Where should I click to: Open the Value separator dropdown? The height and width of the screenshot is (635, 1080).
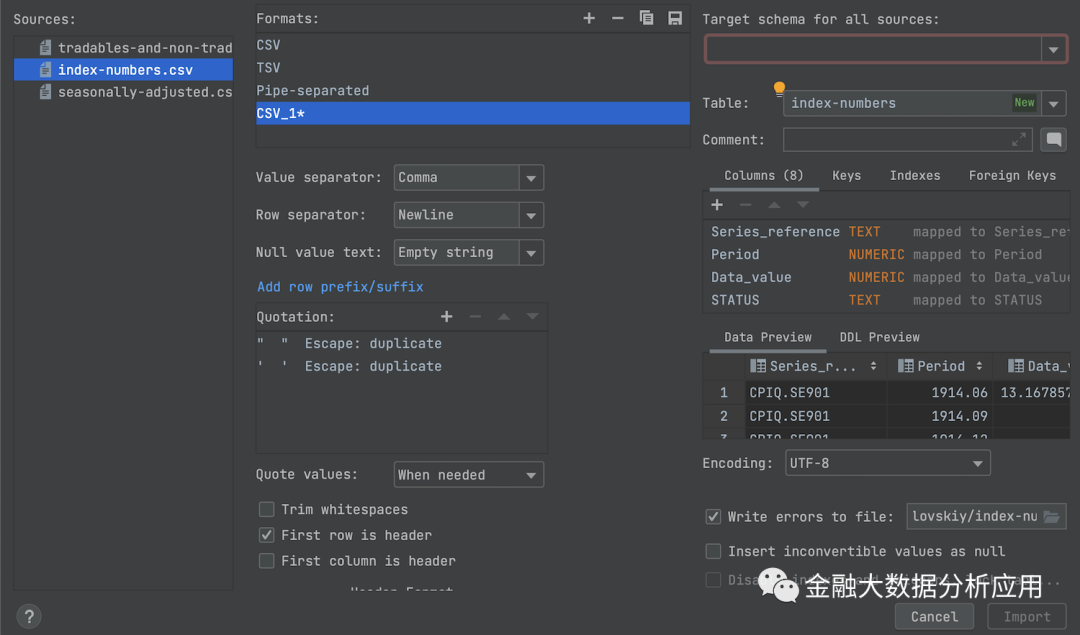pyautogui.click(x=531, y=178)
